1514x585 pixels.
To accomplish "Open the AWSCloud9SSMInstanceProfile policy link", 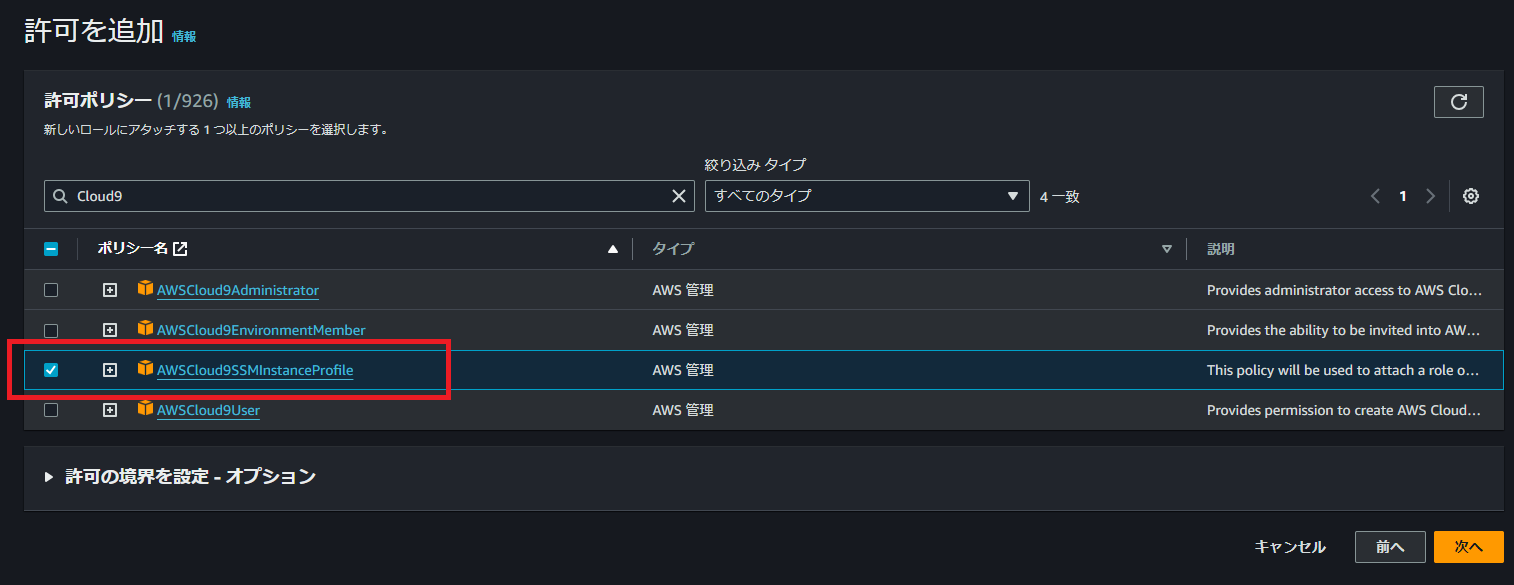I will [254, 369].
